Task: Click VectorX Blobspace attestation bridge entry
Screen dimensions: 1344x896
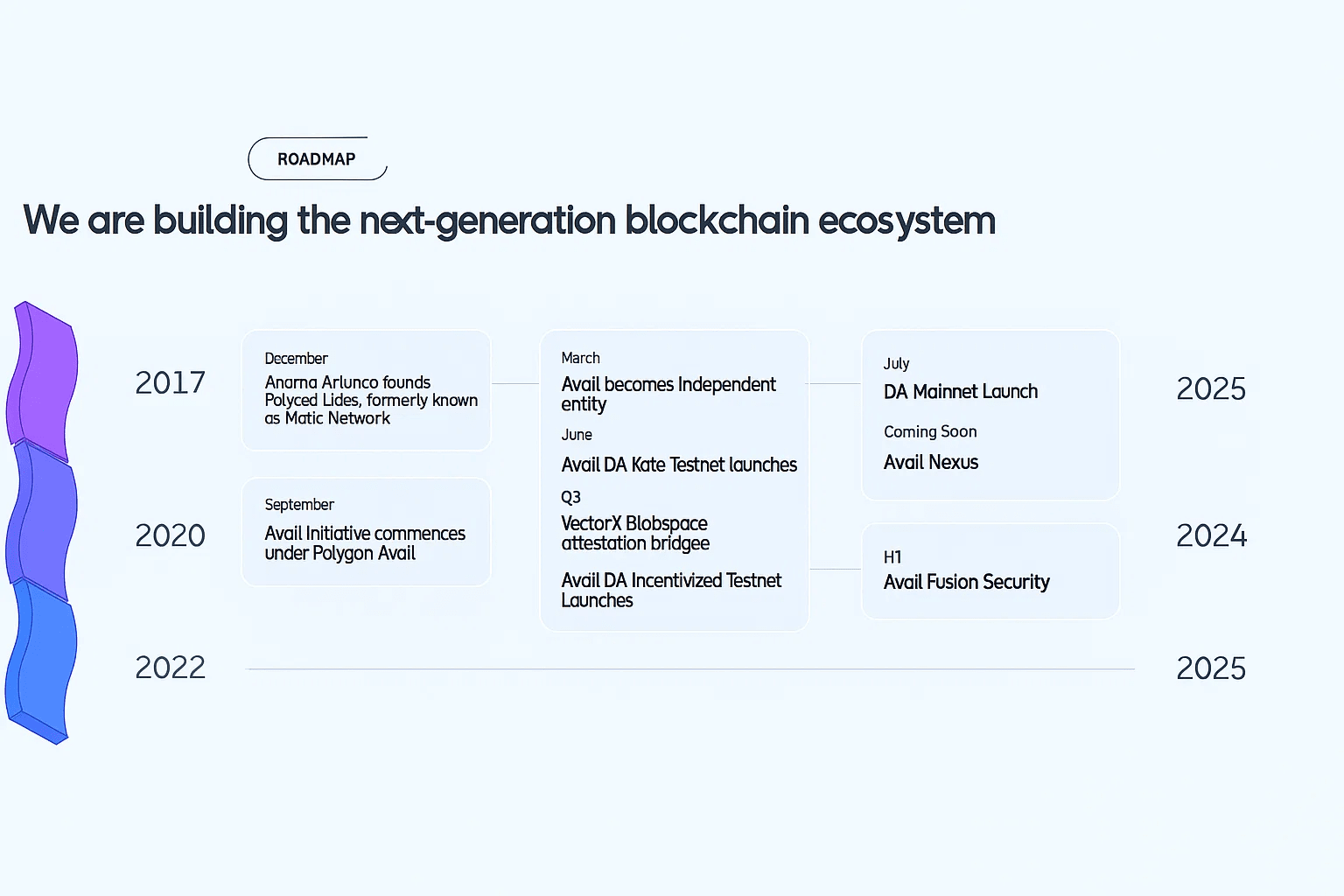Action: 635,533
